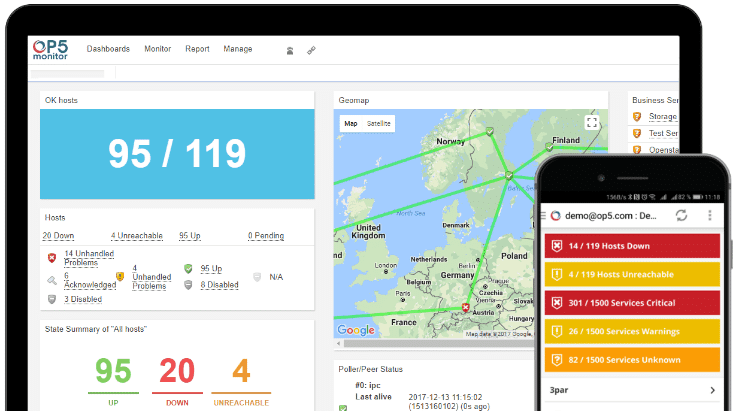Tap the 301 / 1500 Services Critical bar
Screen dimensions: 737x411
(632, 303)
